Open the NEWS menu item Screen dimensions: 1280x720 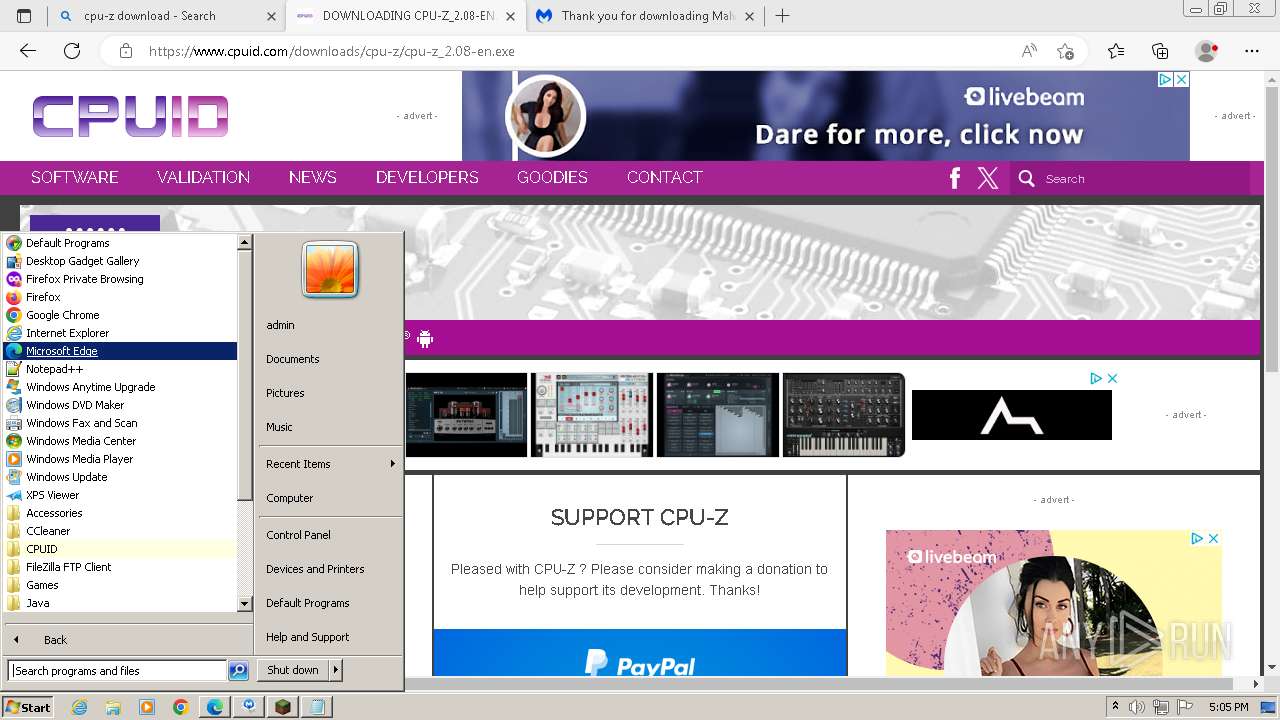coord(313,177)
